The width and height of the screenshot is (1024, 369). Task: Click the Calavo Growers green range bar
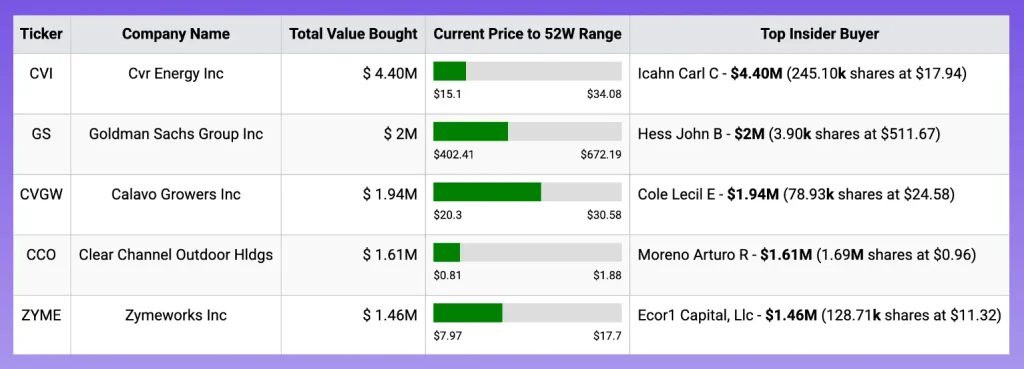click(x=487, y=192)
